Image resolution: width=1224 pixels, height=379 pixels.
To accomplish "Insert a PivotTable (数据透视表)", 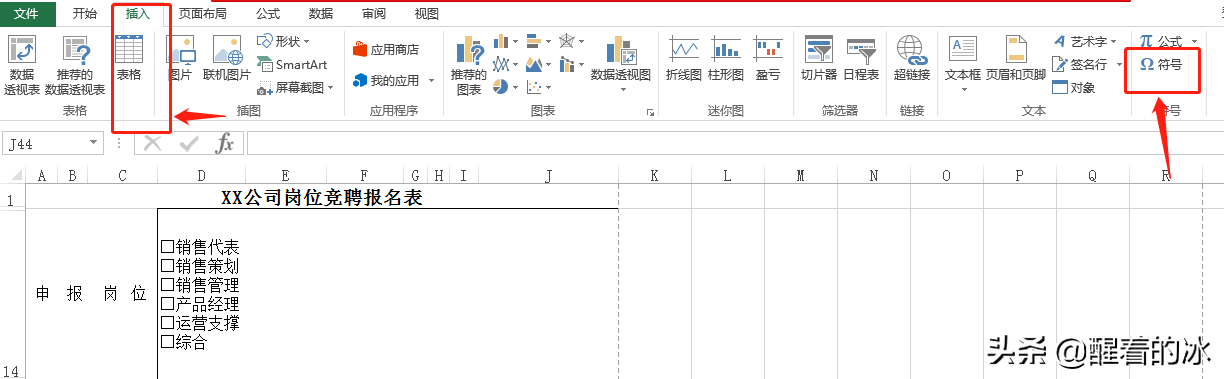I will [x=21, y=65].
